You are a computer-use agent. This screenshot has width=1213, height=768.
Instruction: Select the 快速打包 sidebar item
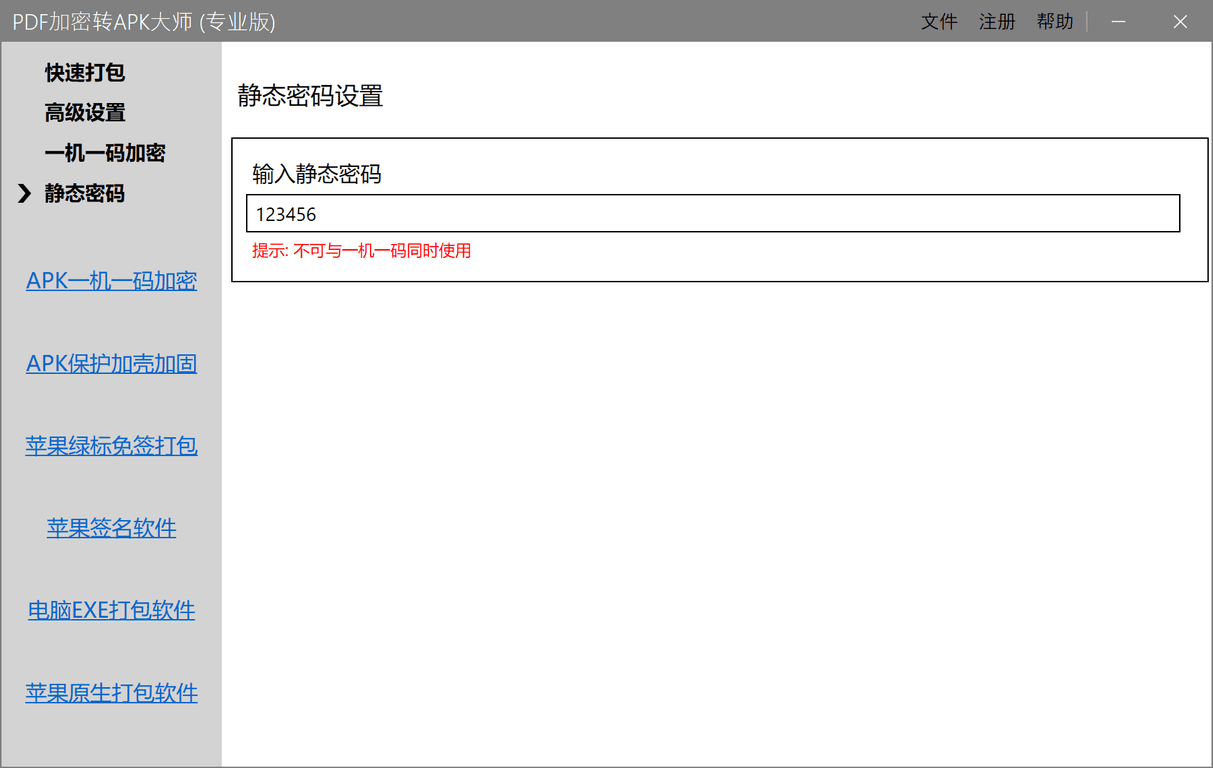click(85, 72)
